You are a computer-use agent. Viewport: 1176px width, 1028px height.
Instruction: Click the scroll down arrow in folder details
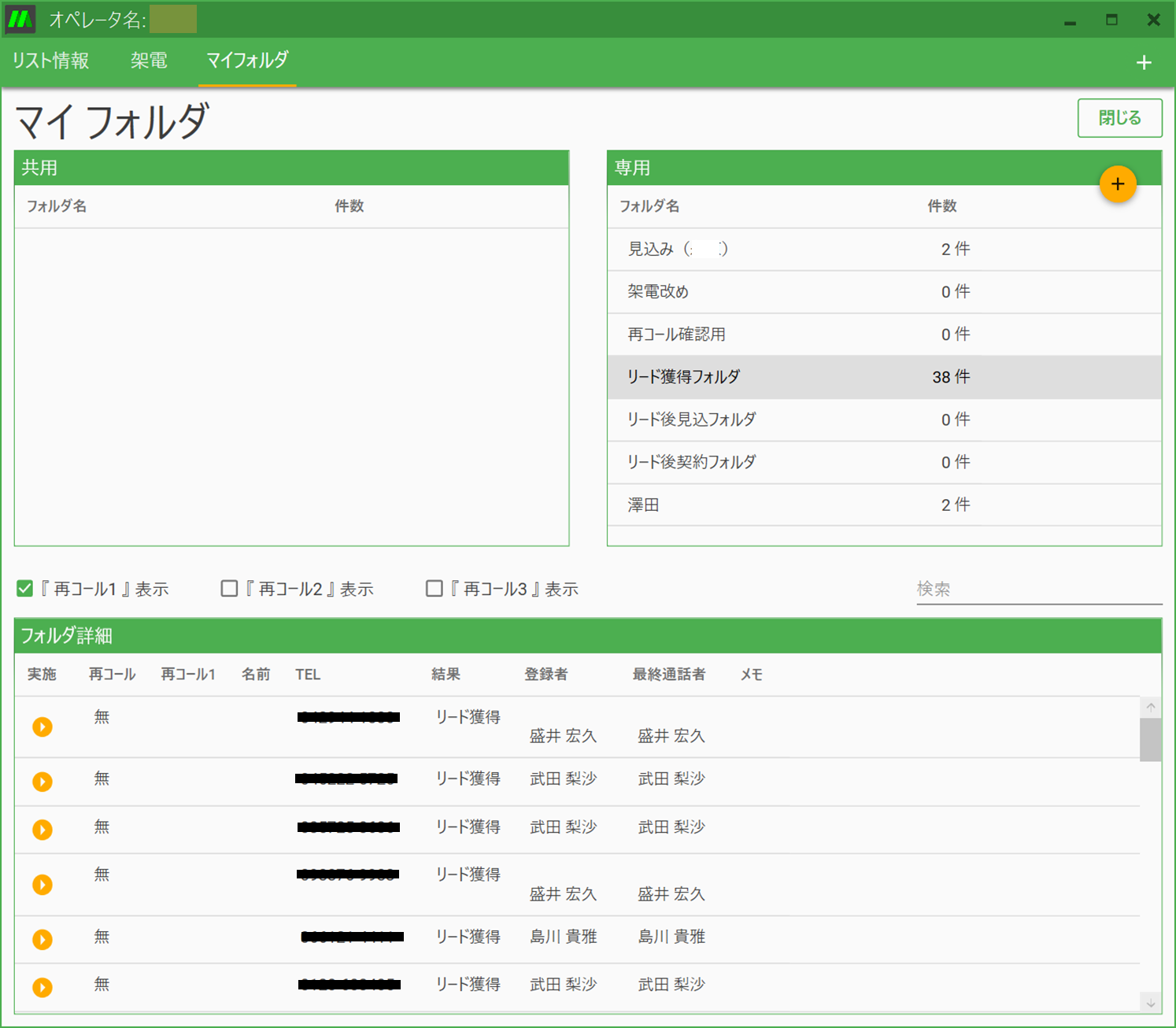(1150, 1003)
